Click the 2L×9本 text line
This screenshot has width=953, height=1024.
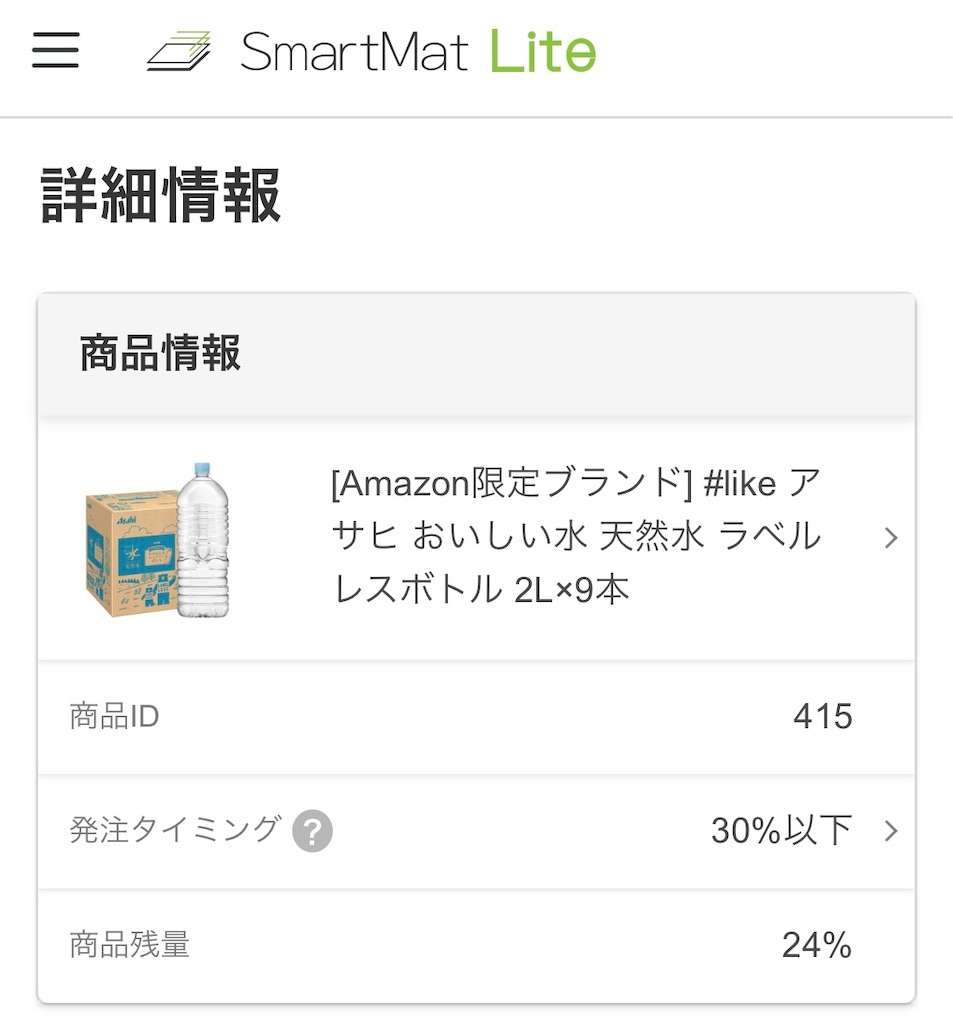click(x=480, y=591)
